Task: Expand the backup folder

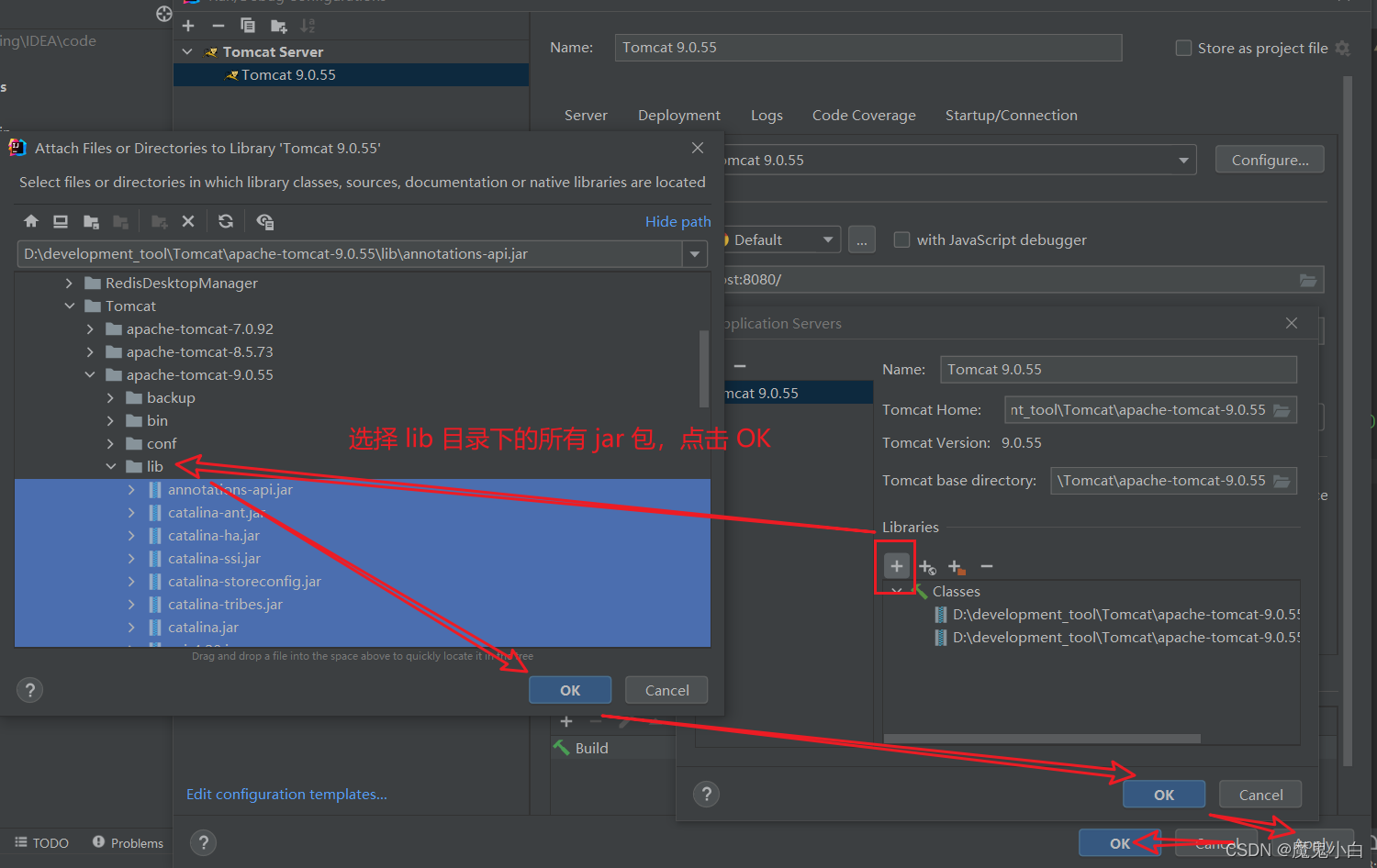Action: tap(110, 398)
